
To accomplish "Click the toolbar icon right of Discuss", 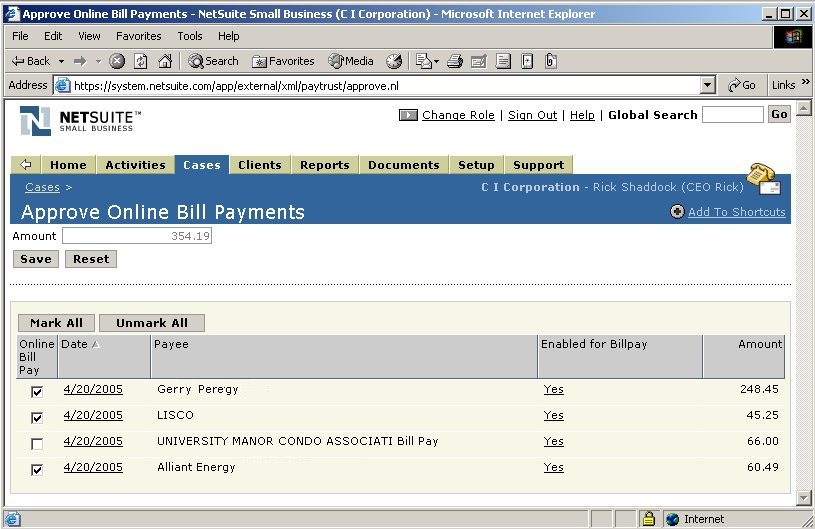I will [x=527, y=61].
